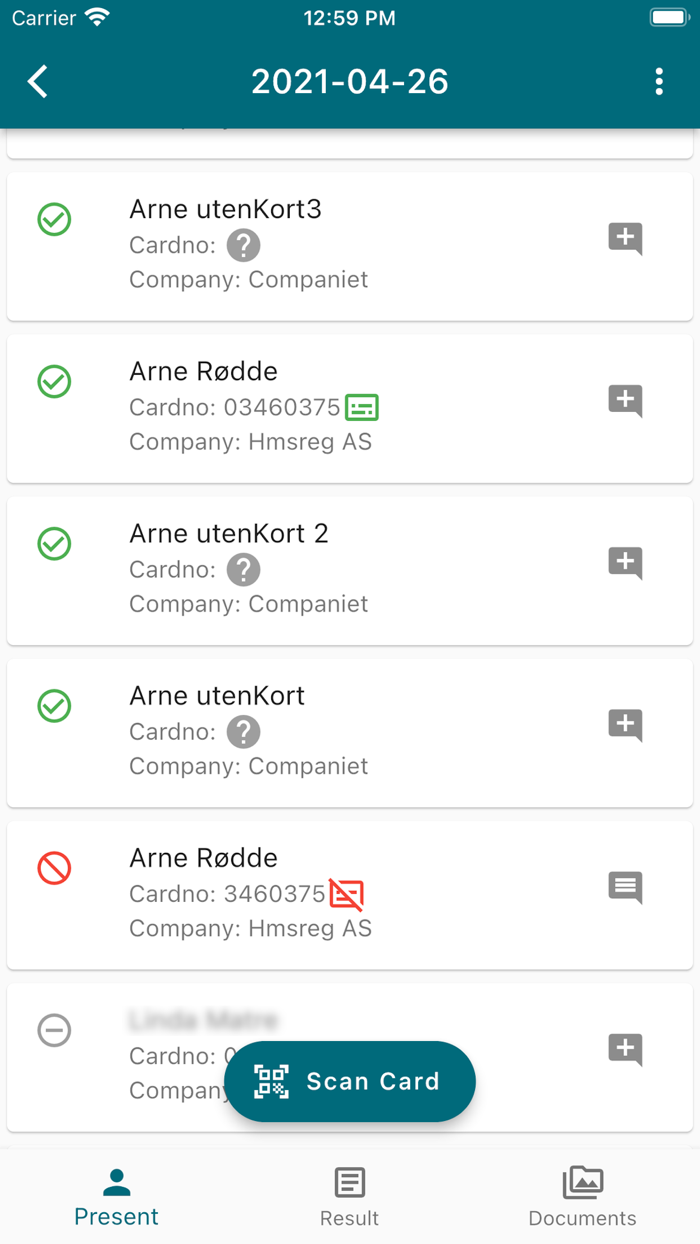Tap the battery indicator in the status bar
The height and width of the screenshot is (1244, 700).
[668, 17]
